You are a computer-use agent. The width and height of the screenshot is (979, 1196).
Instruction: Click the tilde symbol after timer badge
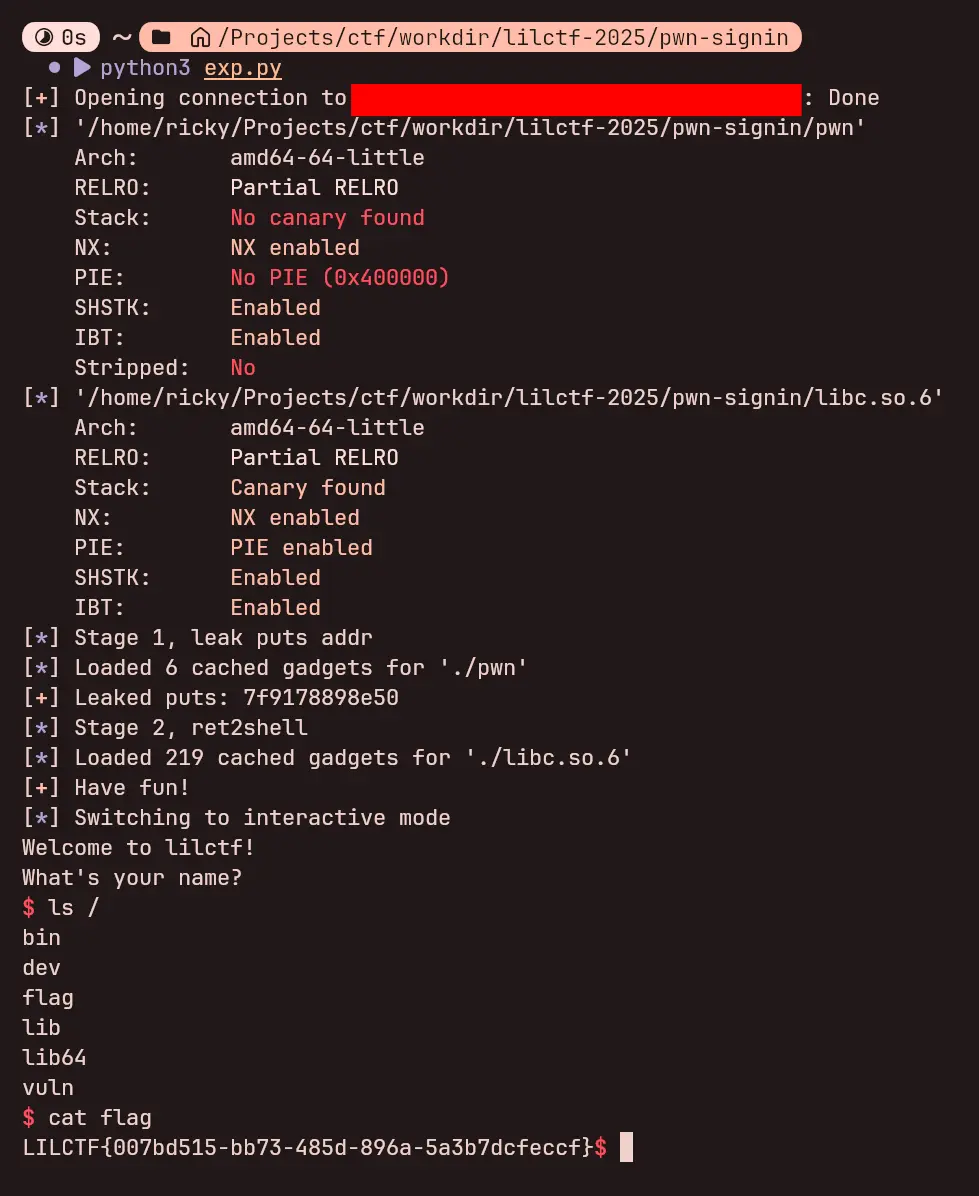pyautogui.click(x=121, y=38)
